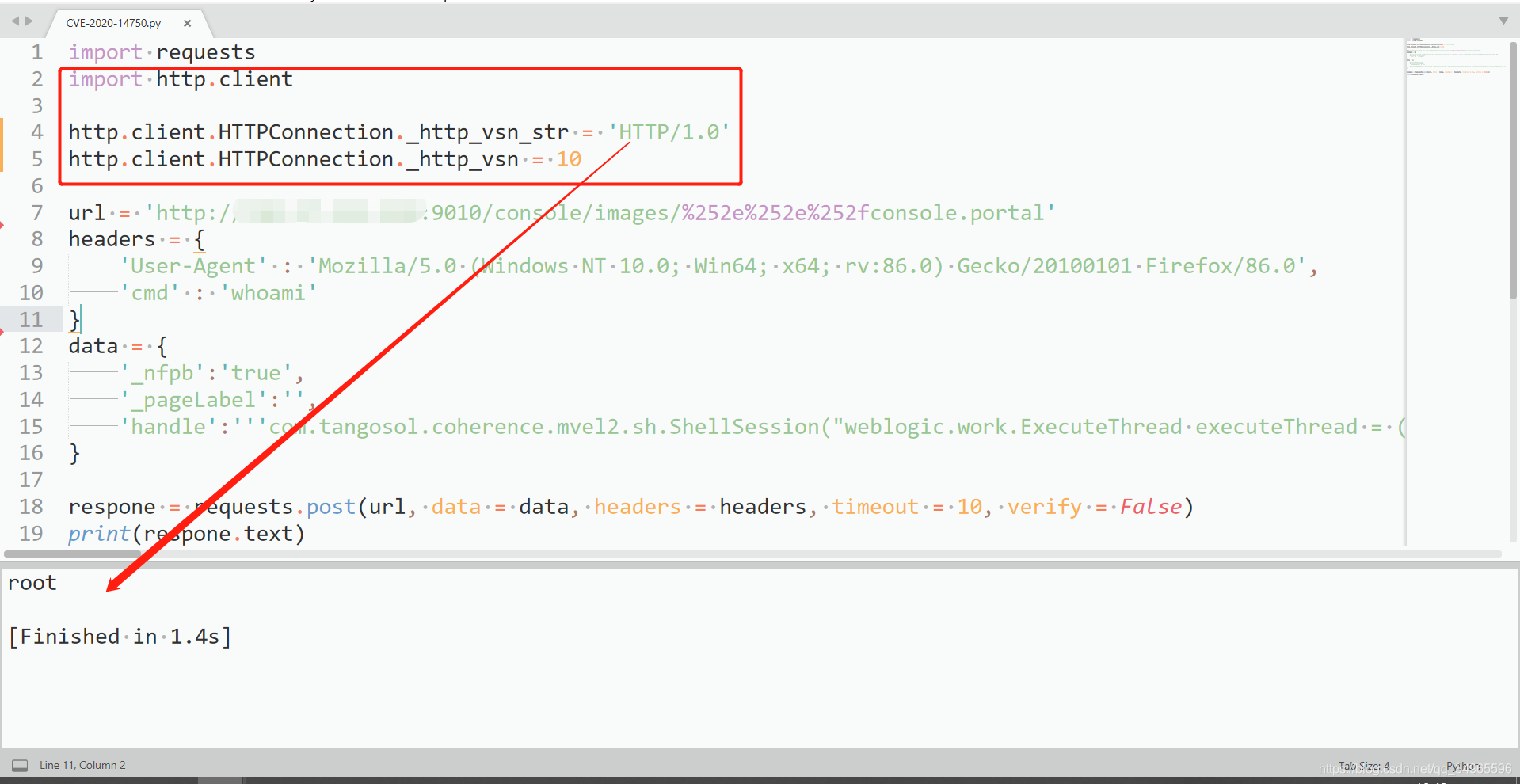Click the previous tab arrow
1520x784 pixels.
pyautogui.click(x=15, y=21)
